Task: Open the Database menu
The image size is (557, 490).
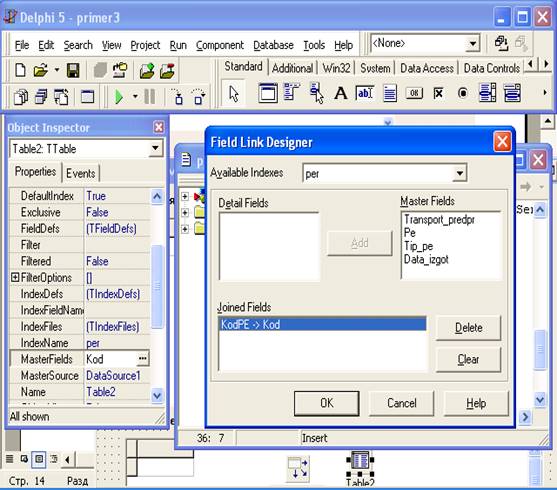Action: pyautogui.click(x=273, y=45)
